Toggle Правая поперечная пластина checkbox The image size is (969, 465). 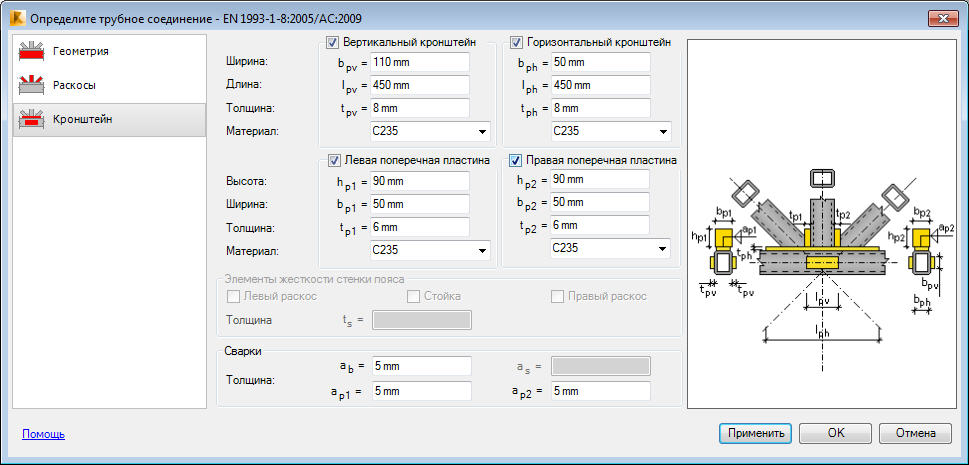pos(515,160)
